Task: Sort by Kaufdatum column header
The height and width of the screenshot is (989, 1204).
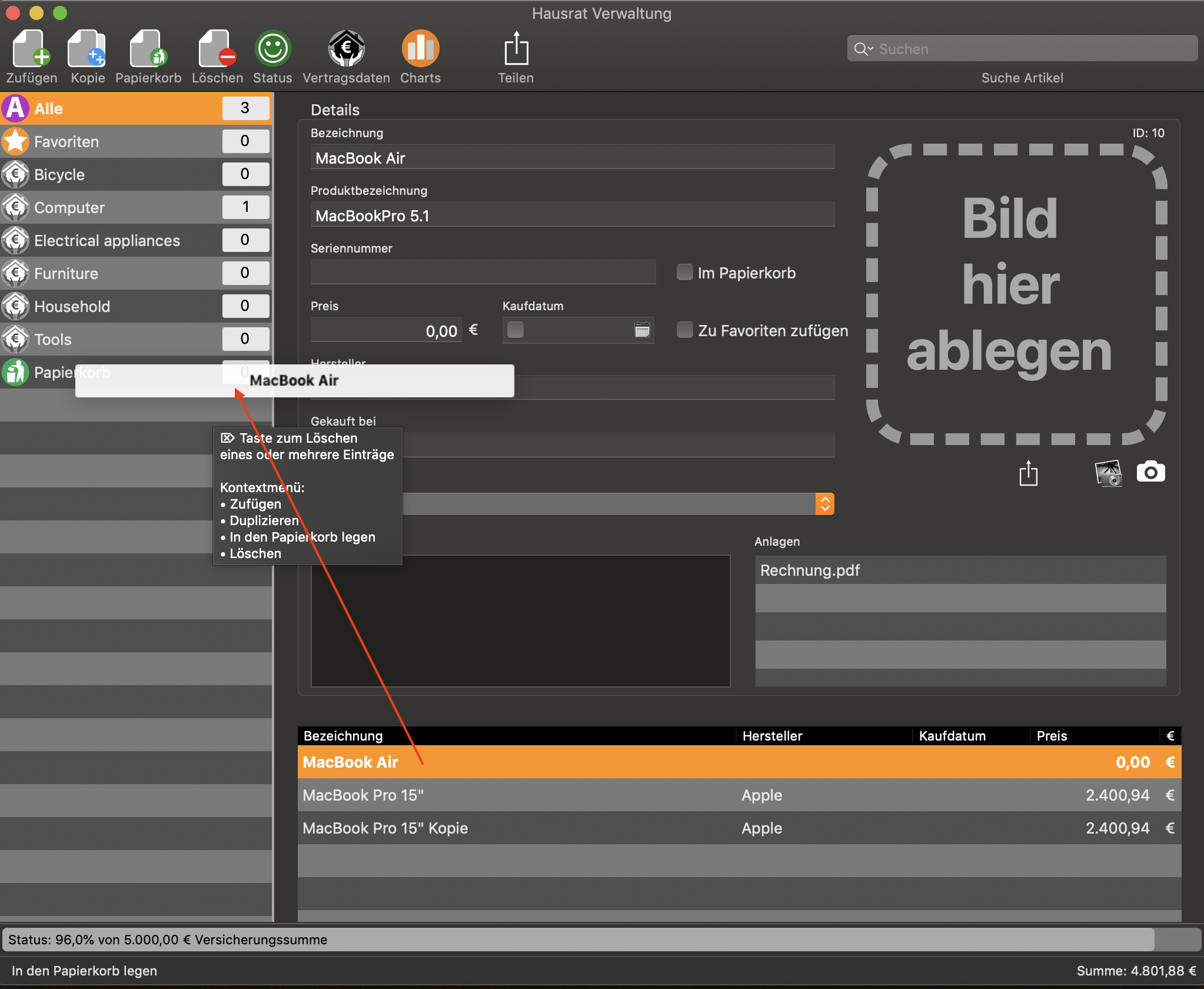Action: [971, 736]
